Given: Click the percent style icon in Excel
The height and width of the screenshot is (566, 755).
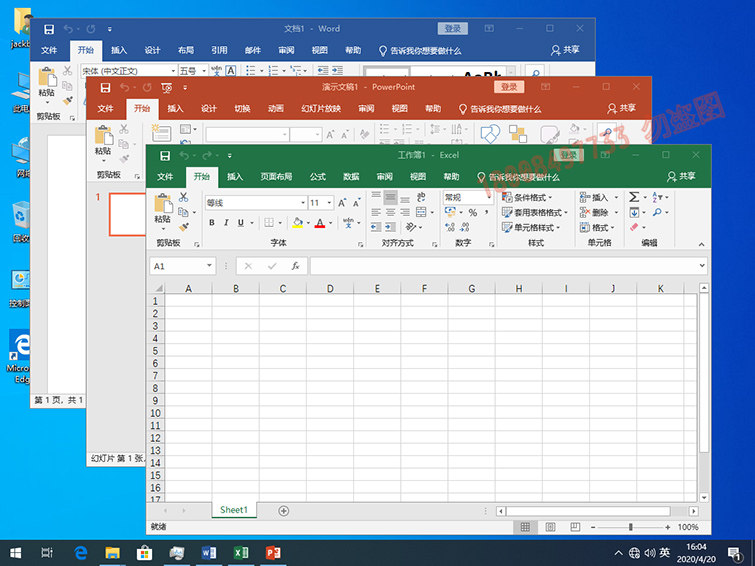Looking at the screenshot, I should click(473, 212).
